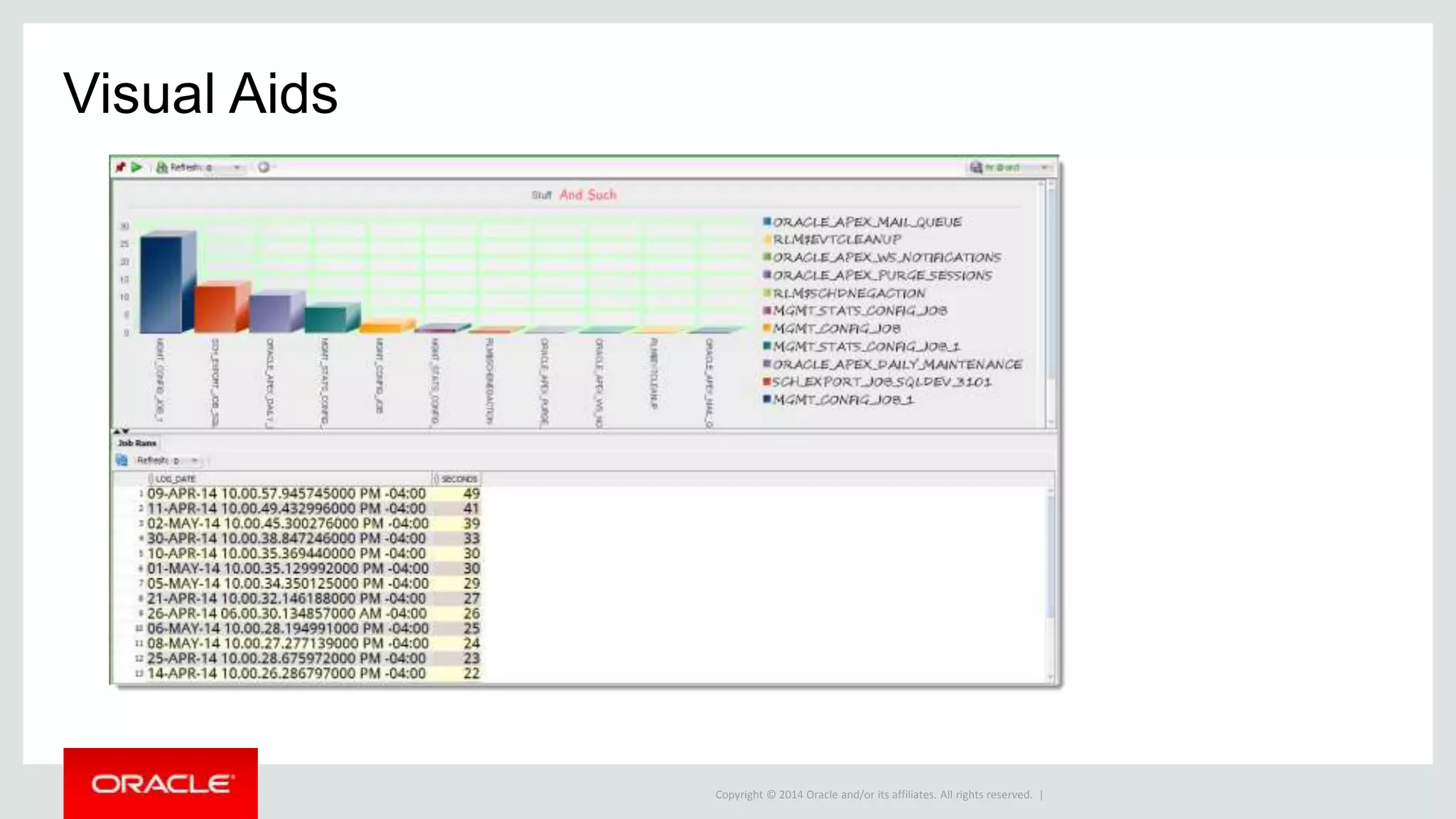Select the 09-APR-14 log date row
Screen dimensions: 1456x819
(287, 493)
